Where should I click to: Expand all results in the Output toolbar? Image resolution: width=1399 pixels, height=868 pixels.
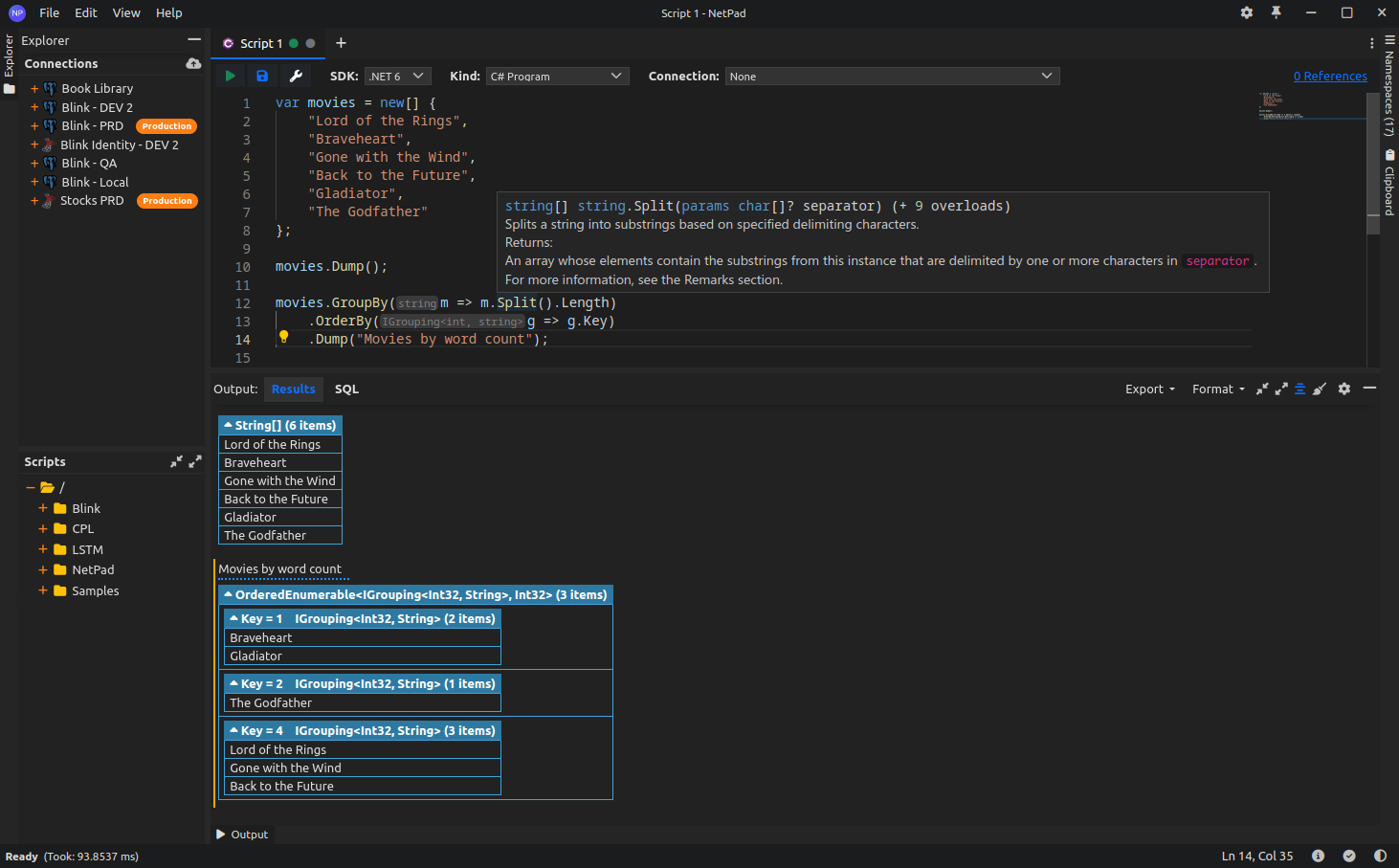click(x=1281, y=389)
